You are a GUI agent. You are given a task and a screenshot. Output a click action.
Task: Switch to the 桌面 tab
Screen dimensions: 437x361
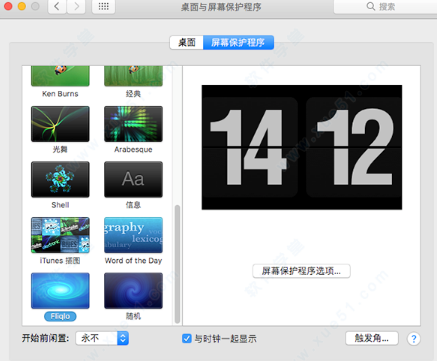(x=187, y=42)
